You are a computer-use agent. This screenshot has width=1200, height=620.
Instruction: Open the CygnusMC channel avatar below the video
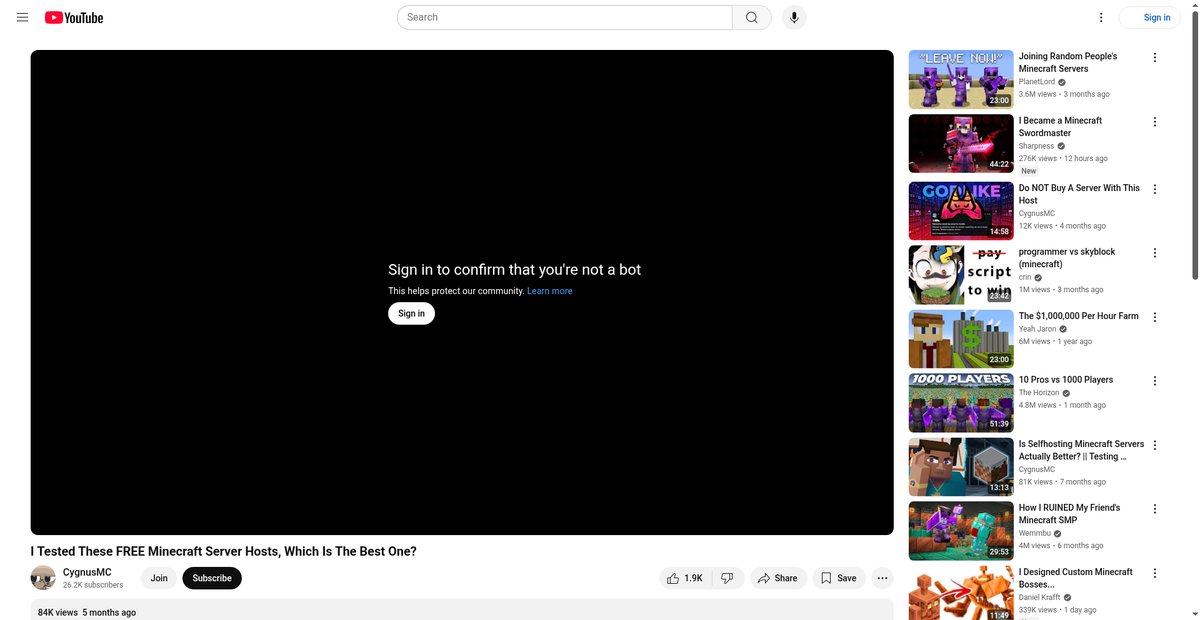43,578
